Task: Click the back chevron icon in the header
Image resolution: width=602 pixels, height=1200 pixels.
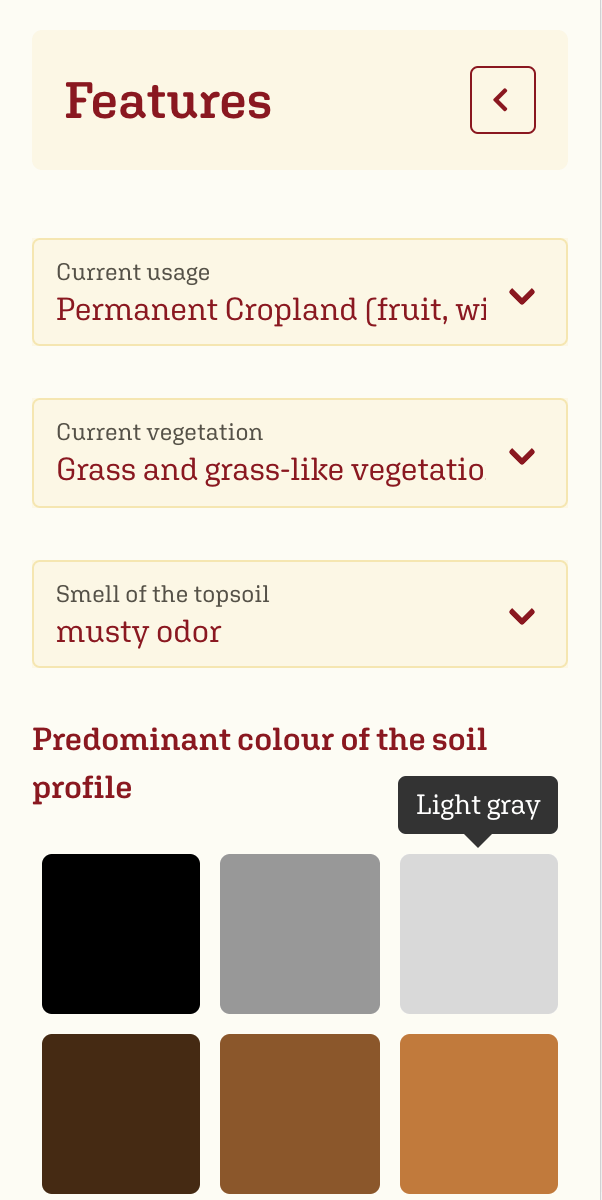Action: 502,100
